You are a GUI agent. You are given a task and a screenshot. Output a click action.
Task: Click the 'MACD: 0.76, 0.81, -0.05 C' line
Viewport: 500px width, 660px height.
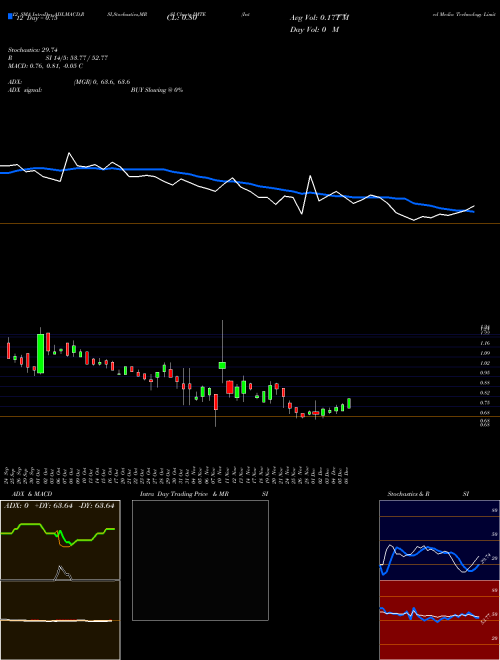click(x=45, y=66)
